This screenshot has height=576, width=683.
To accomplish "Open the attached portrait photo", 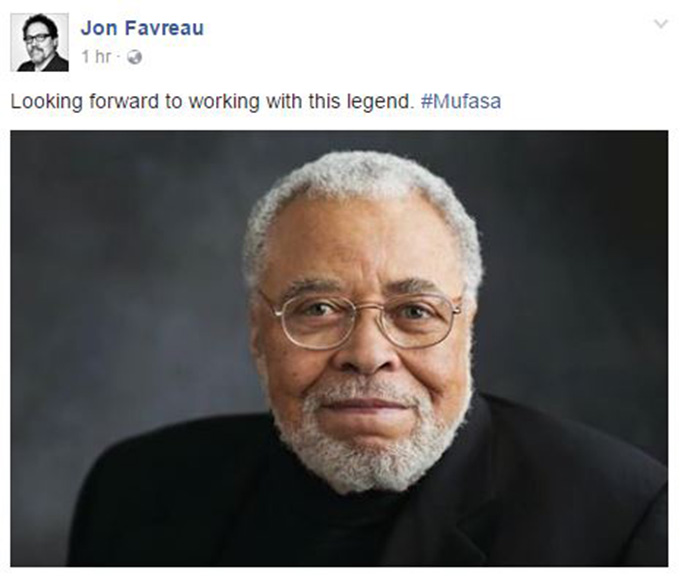I will point(339,349).
